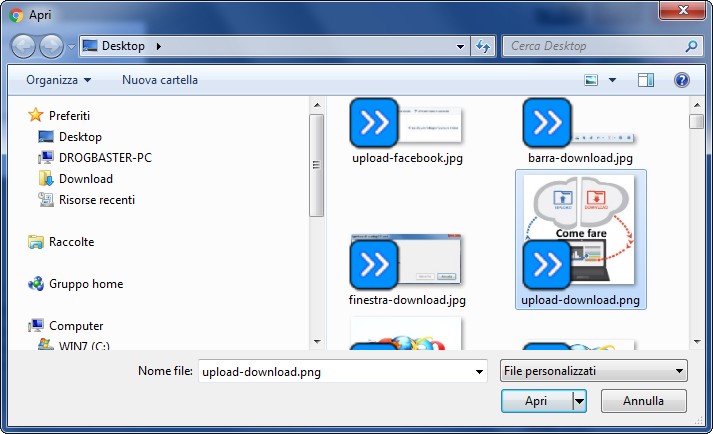Select the finestra-download.jpg thumbnail
The height and width of the screenshot is (434, 713).
406,262
